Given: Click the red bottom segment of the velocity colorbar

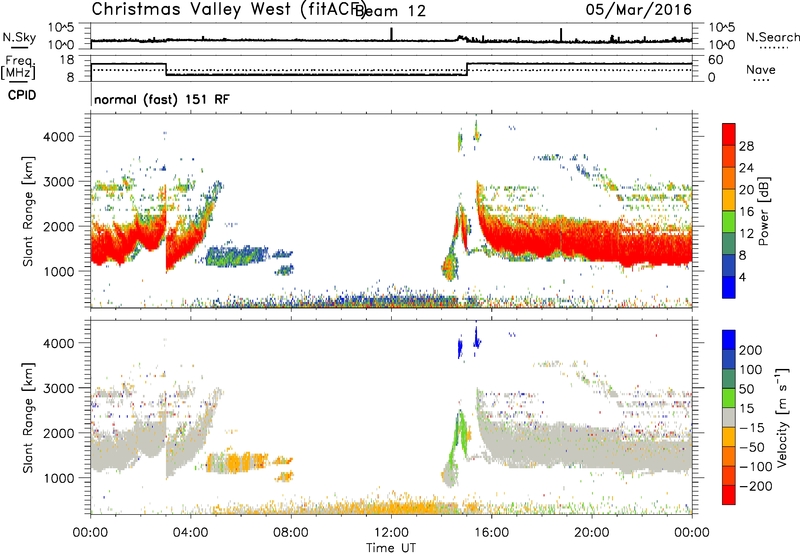Looking at the screenshot, I should (x=729, y=495).
